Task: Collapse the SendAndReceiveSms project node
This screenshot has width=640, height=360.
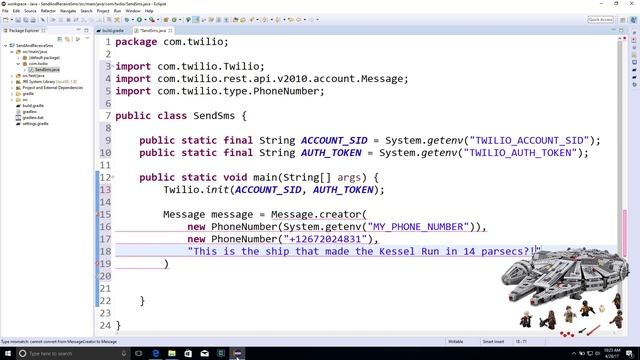Action: [x=6, y=46]
